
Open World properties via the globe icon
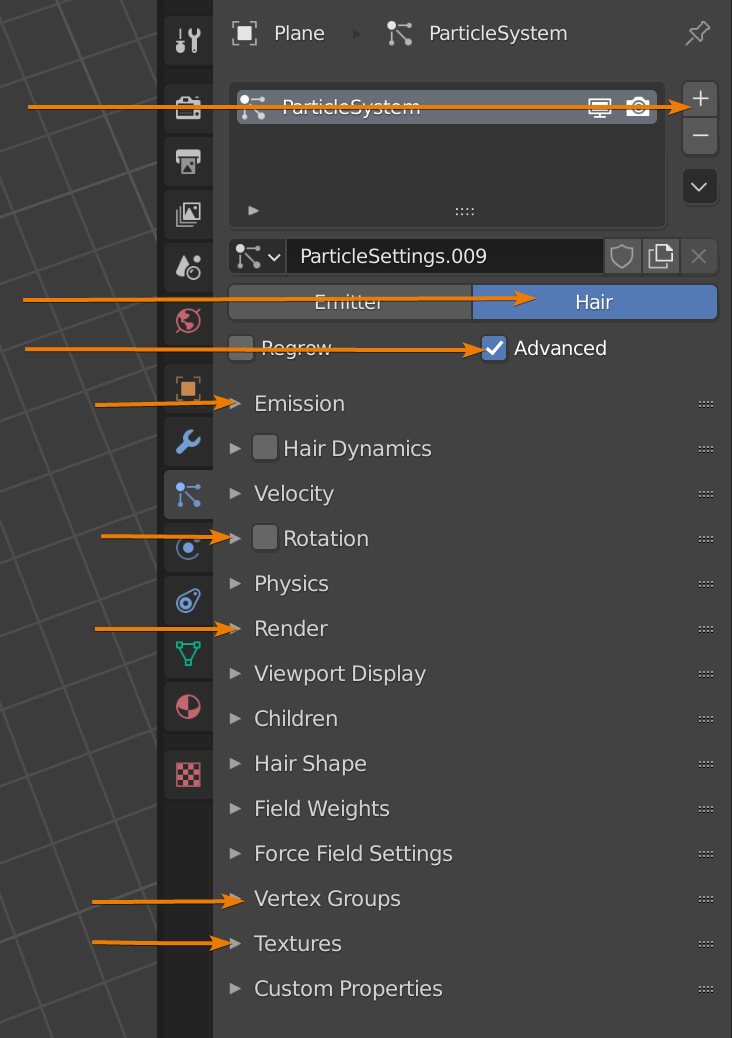point(187,319)
